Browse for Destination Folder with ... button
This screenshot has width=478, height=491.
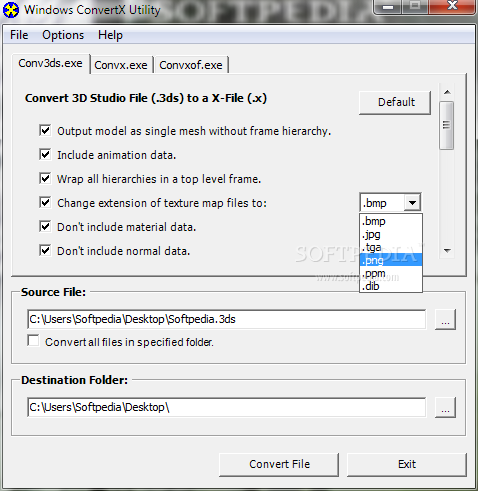(x=445, y=407)
